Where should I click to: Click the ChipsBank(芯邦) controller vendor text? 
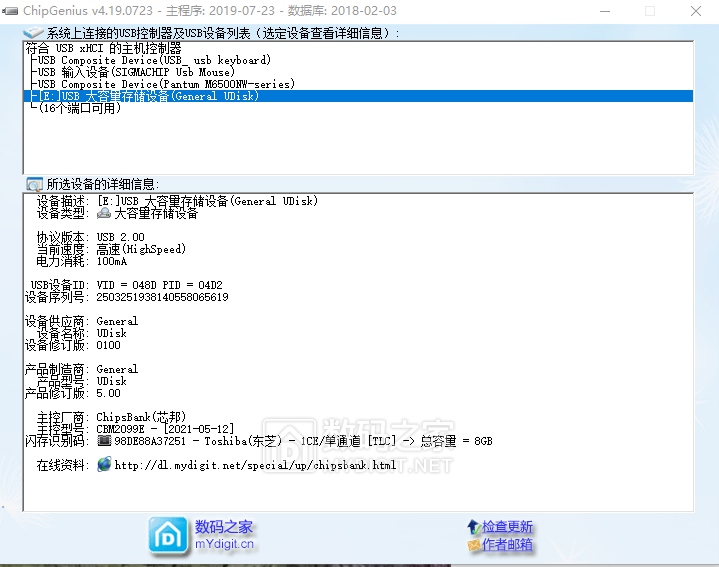(x=141, y=417)
